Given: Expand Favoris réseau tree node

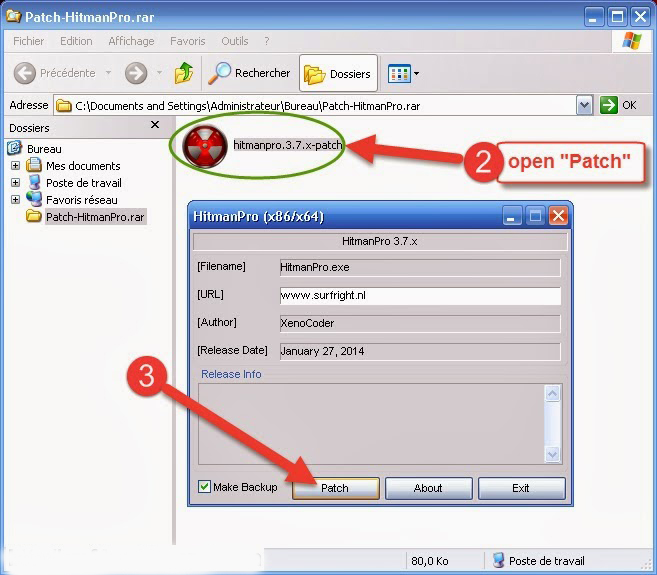Looking at the screenshot, I should pos(16,199).
